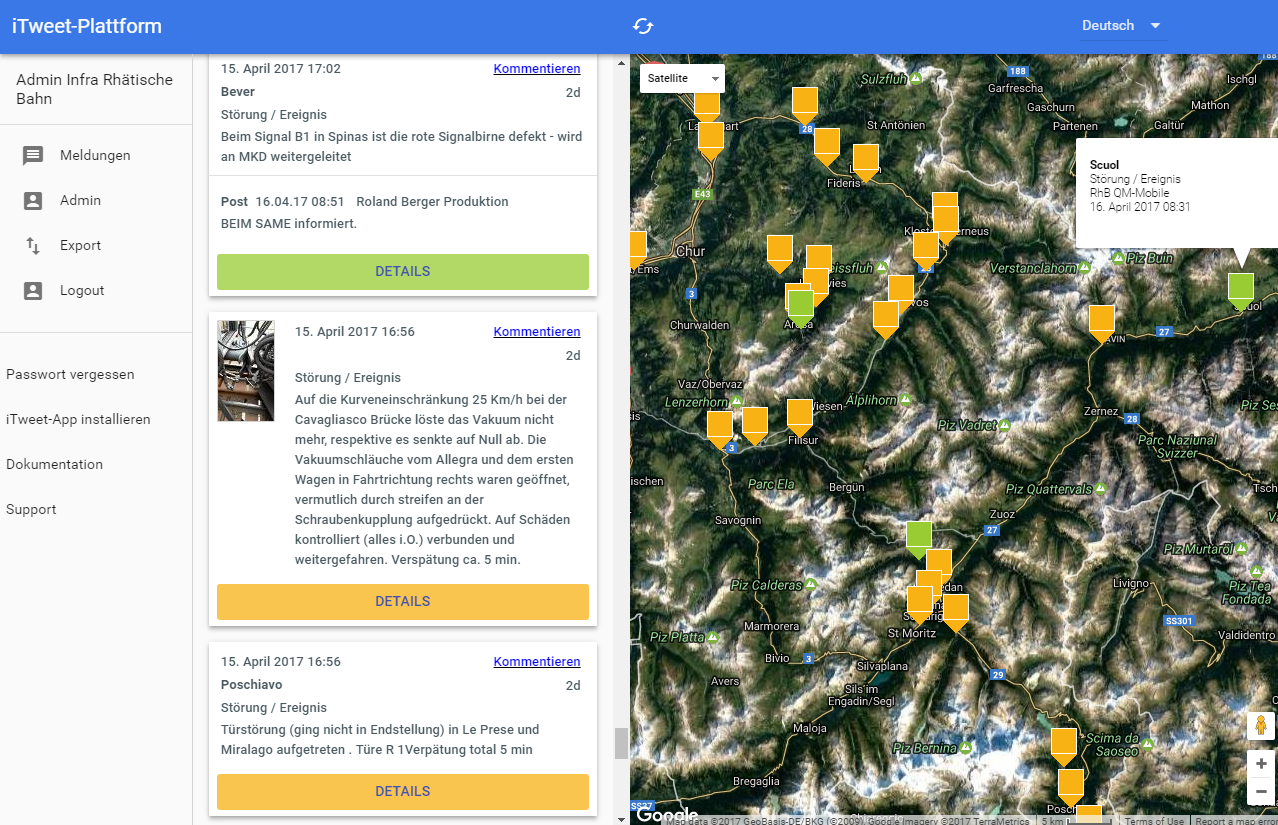Click the Piz Buin label on the map
1278x825 pixels.
tap(1150, 258)
